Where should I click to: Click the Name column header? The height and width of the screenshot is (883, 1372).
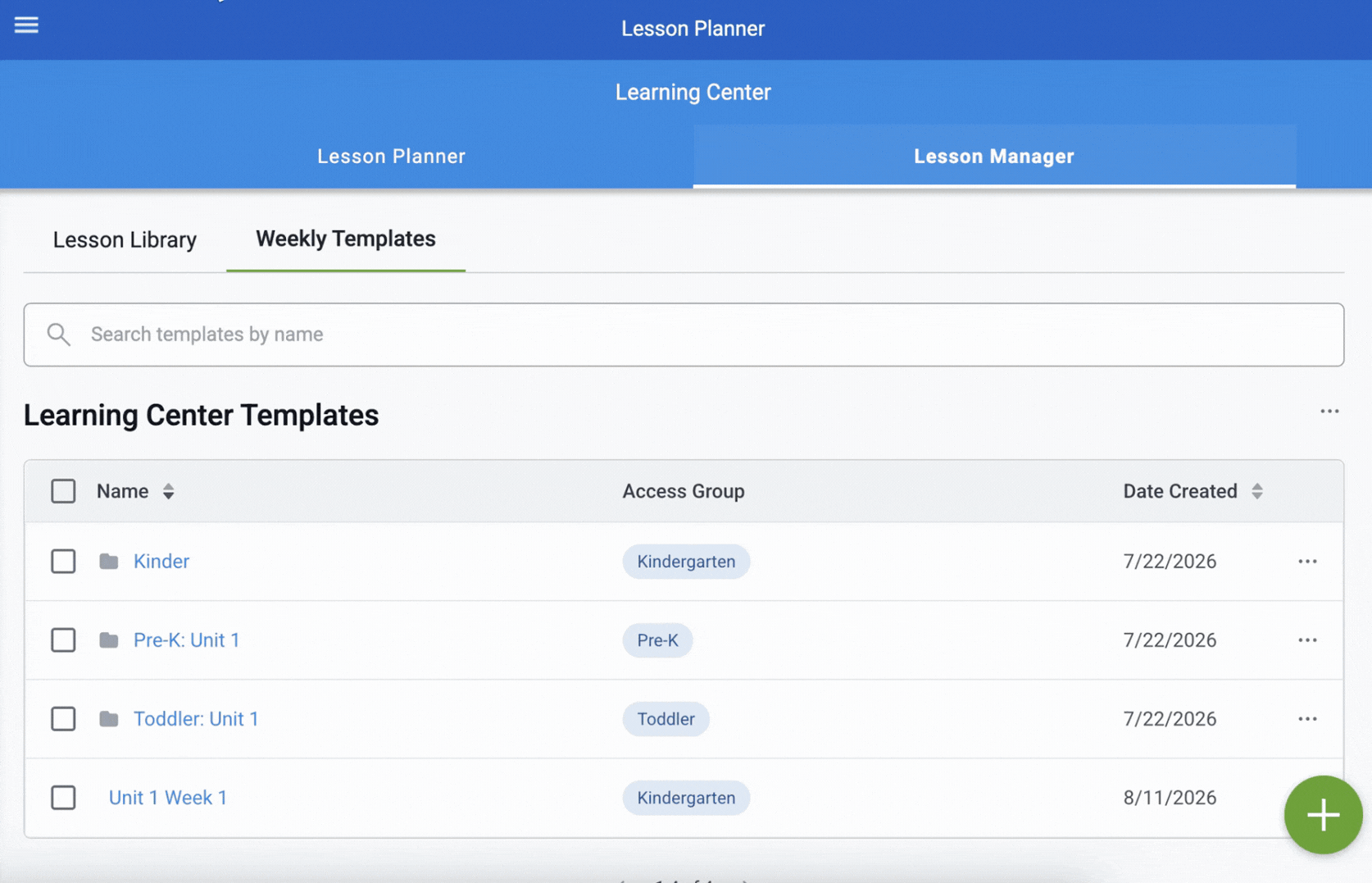point(122,491)
